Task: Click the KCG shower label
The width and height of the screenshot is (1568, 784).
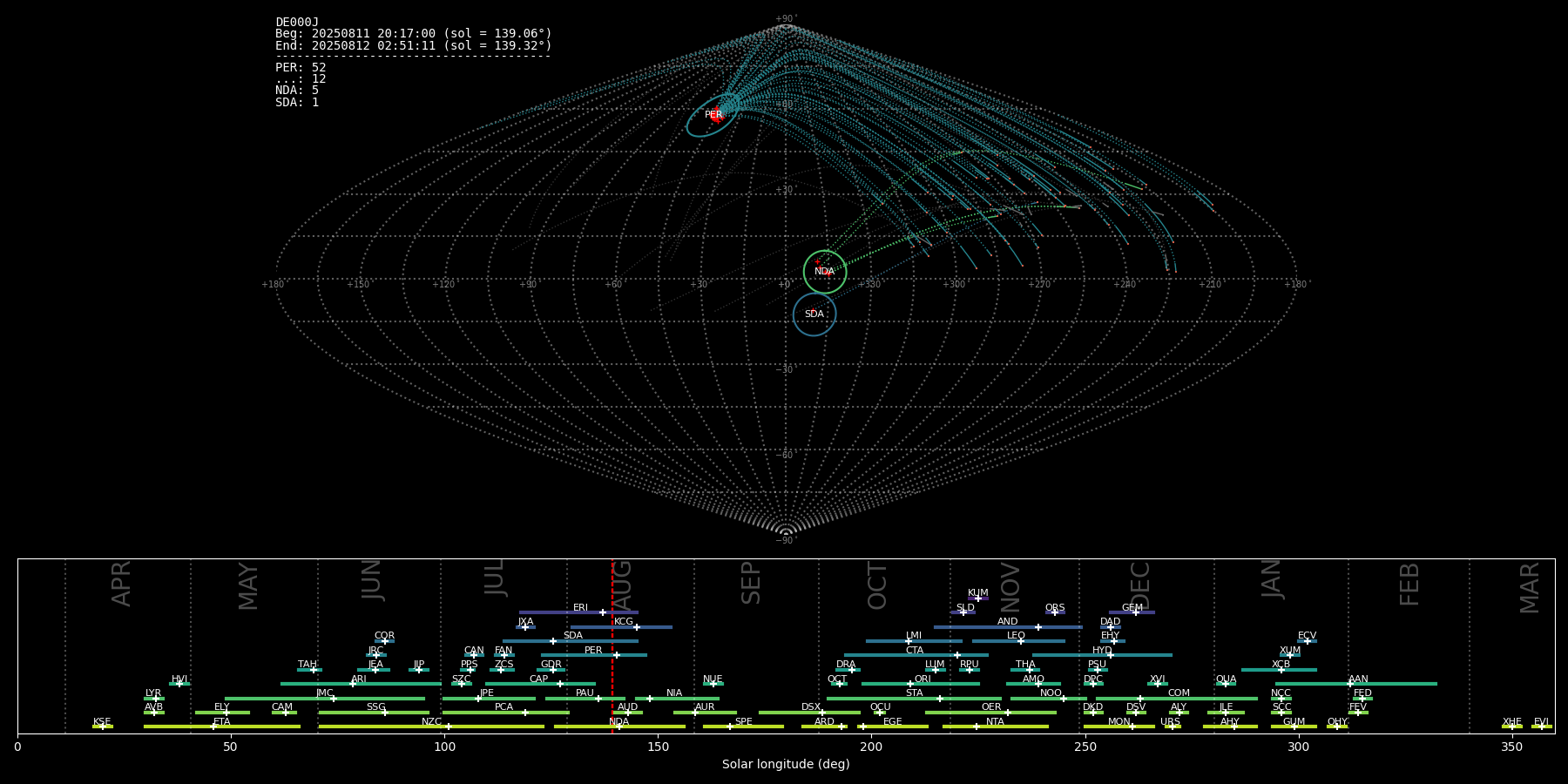Action: tap(624, 621)
